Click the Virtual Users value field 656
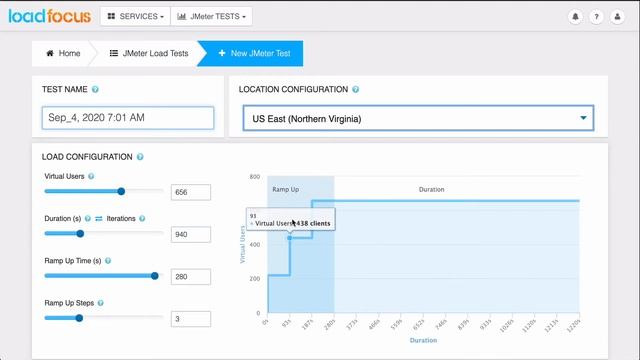Screen dimensions: 640x360 point(191,192)
